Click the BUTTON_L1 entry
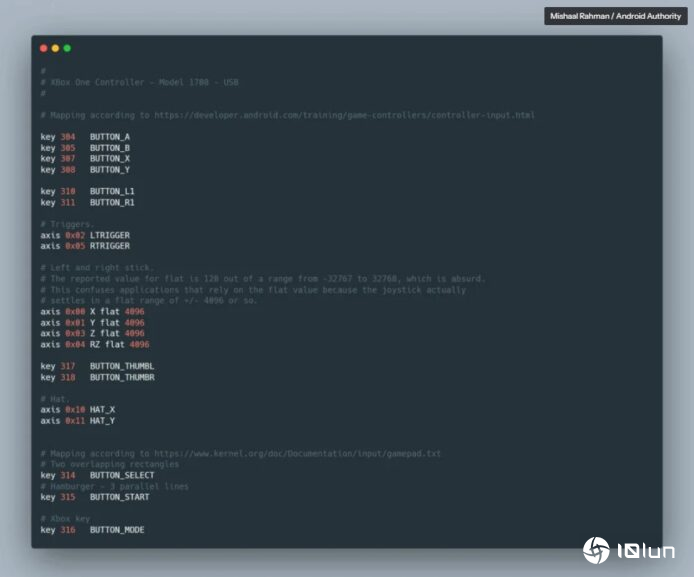 point(112,191)
